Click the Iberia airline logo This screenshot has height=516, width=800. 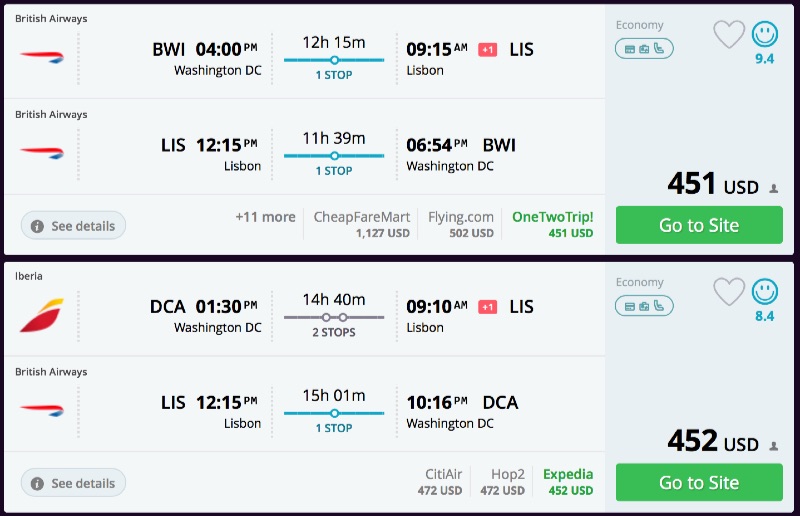coord(41,315)
